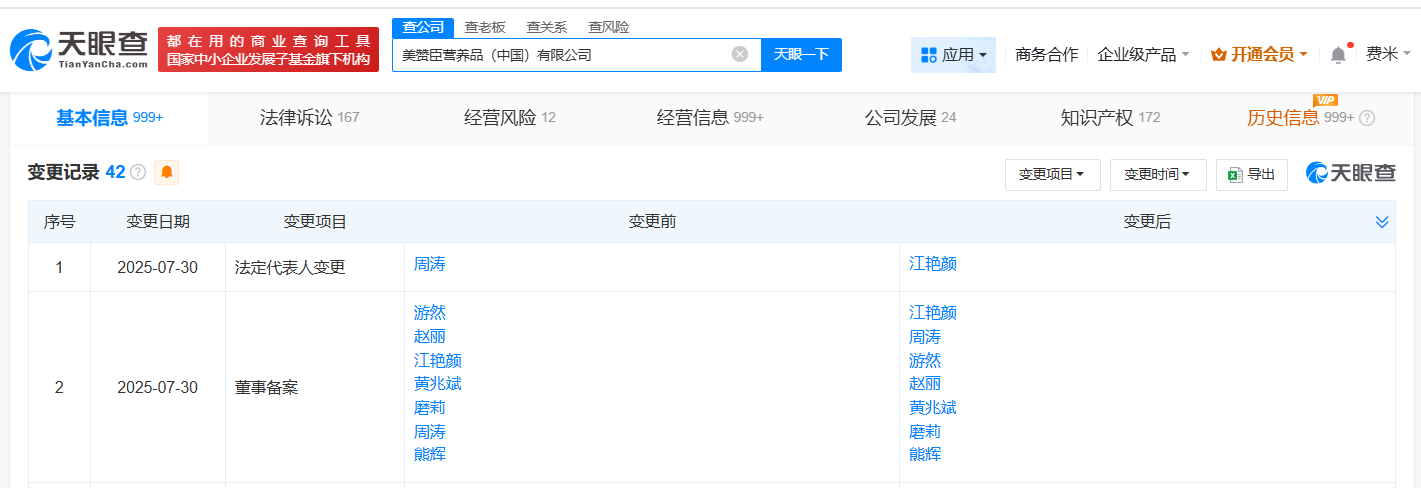Screen dimensions: 1421x488
Task: Export change records with 导出 button
Action: click(x=1251, y=174)
